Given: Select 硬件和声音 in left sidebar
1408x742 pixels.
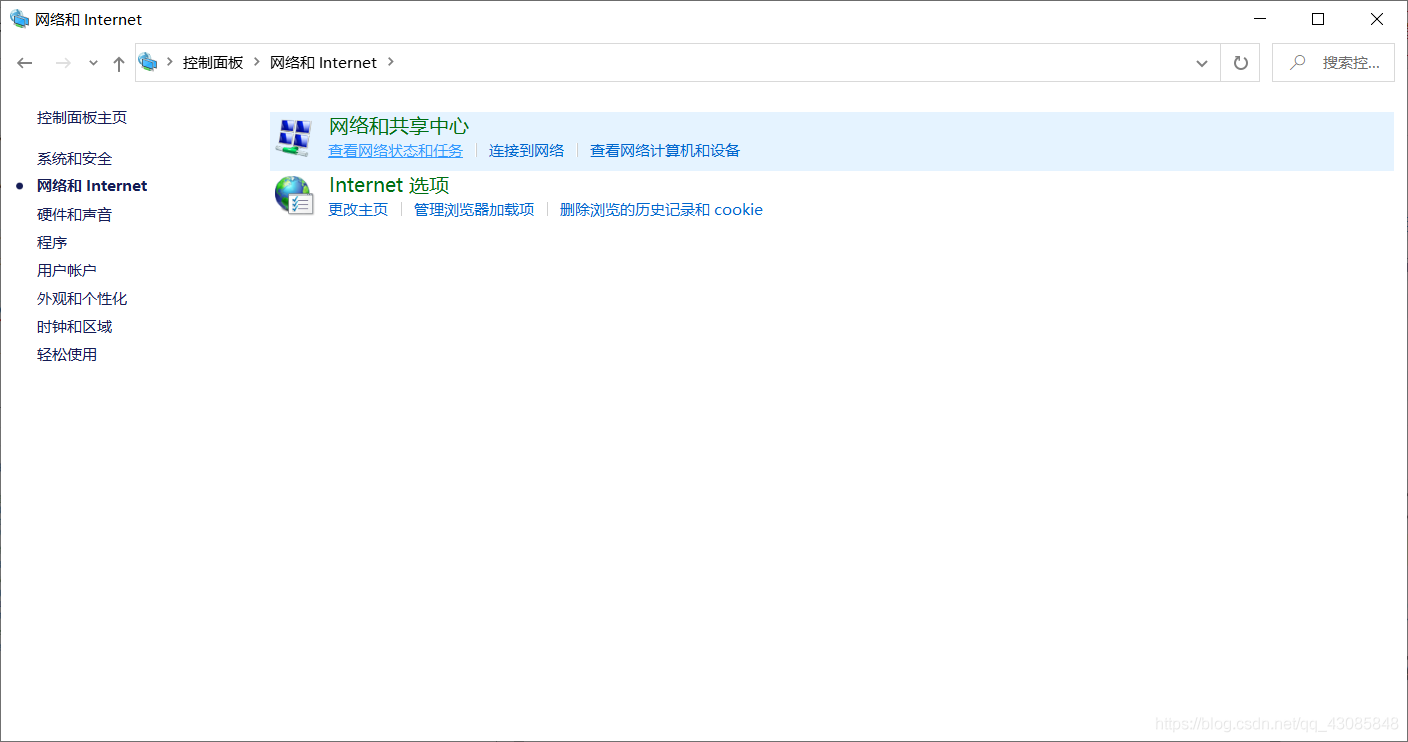Looking at the screenshot, I should pos(74,215).
